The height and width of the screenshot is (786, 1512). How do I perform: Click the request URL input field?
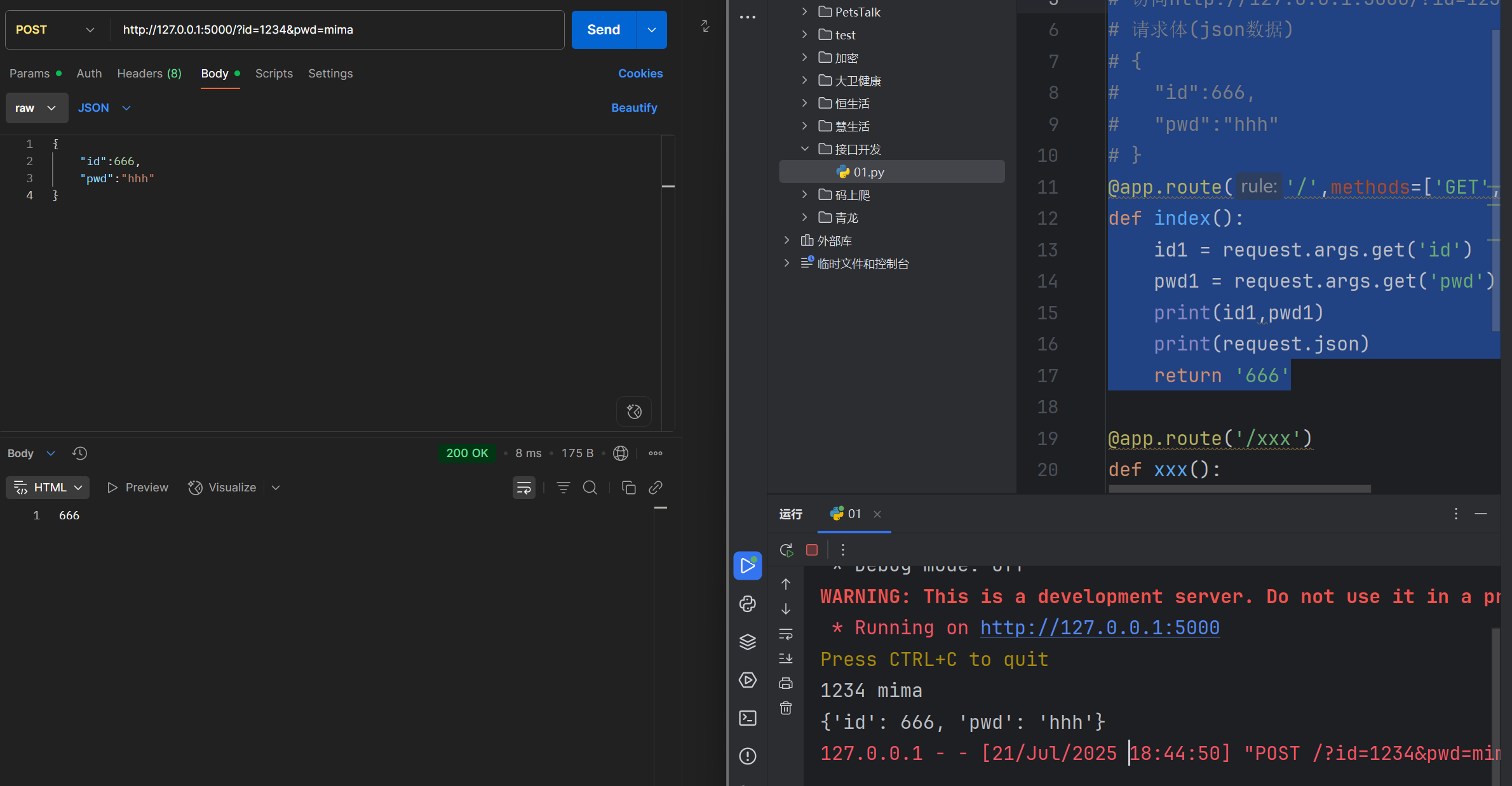[x=337, y=30]
